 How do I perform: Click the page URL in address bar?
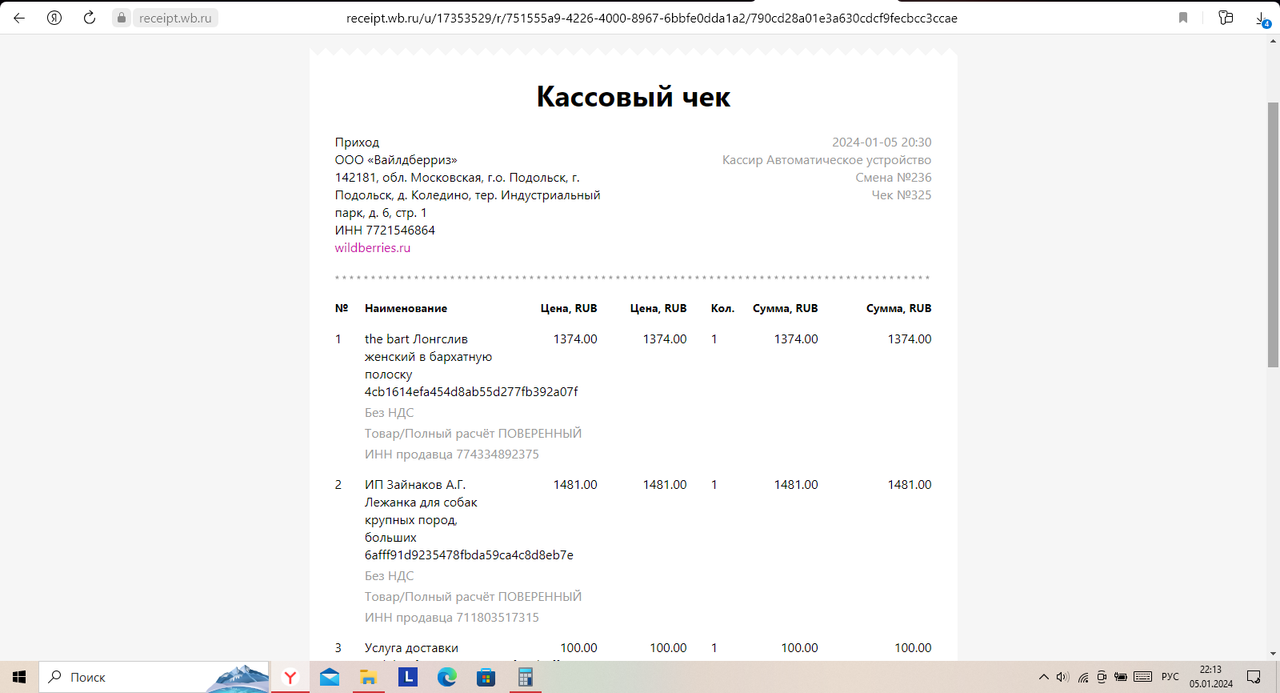(x=652, y=18)
